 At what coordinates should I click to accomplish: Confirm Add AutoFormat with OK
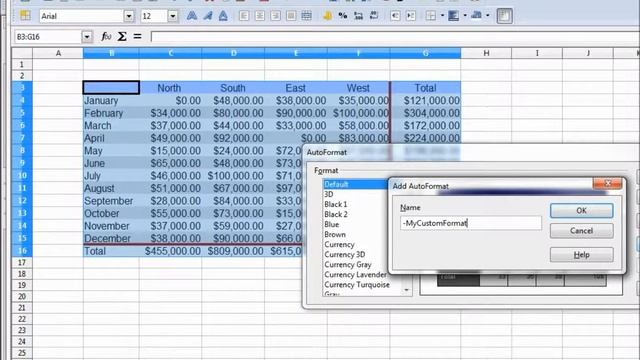pos(581,211)
